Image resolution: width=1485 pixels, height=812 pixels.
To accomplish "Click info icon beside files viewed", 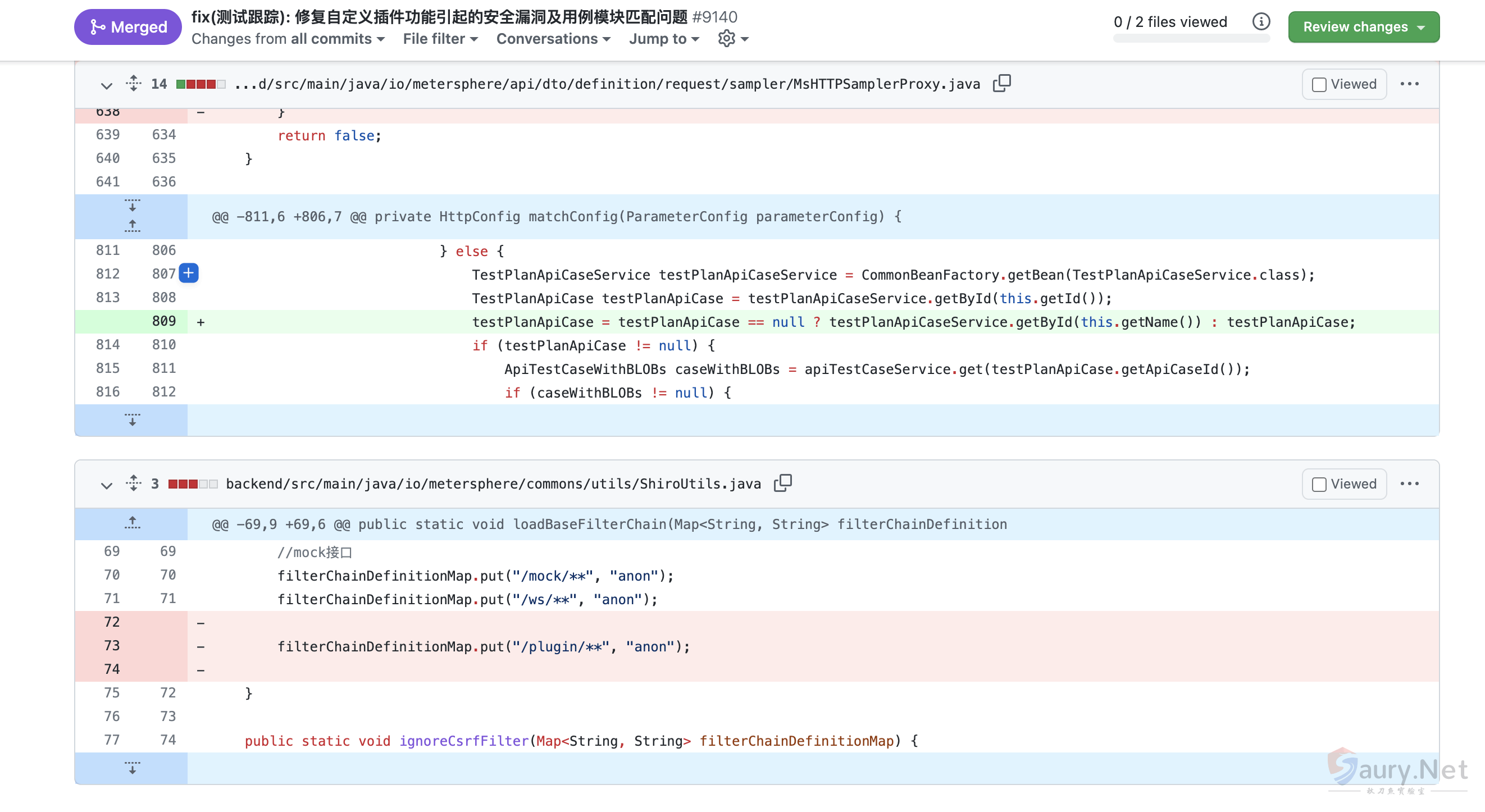I will (x=1261, y=22).
